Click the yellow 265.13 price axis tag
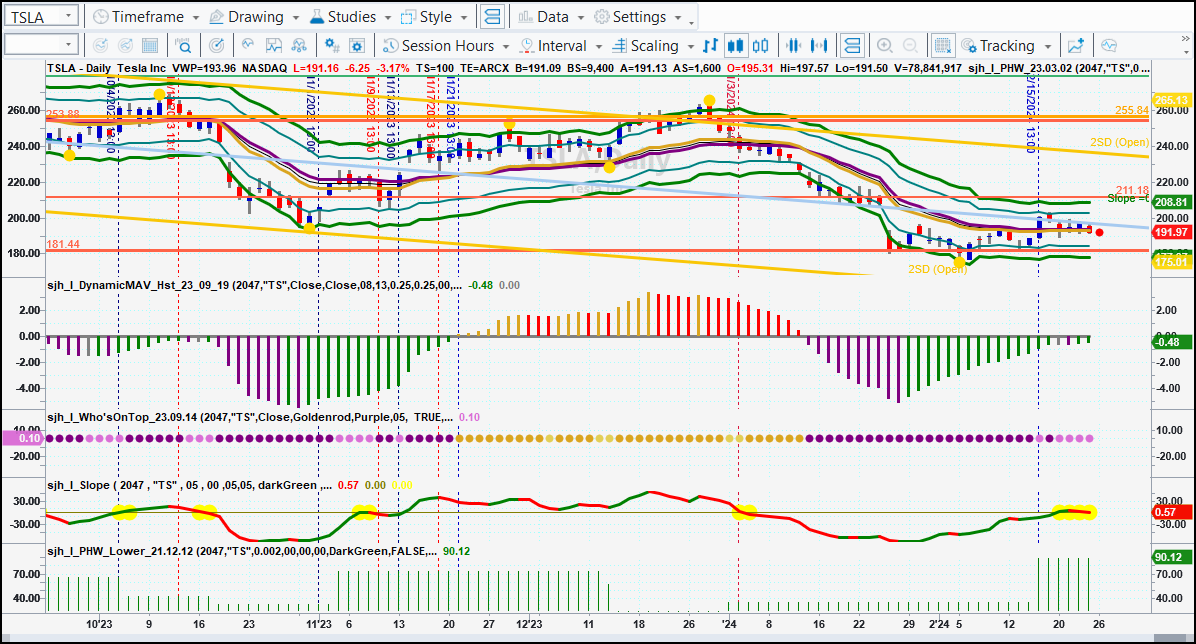 [x=1171, y=100]
